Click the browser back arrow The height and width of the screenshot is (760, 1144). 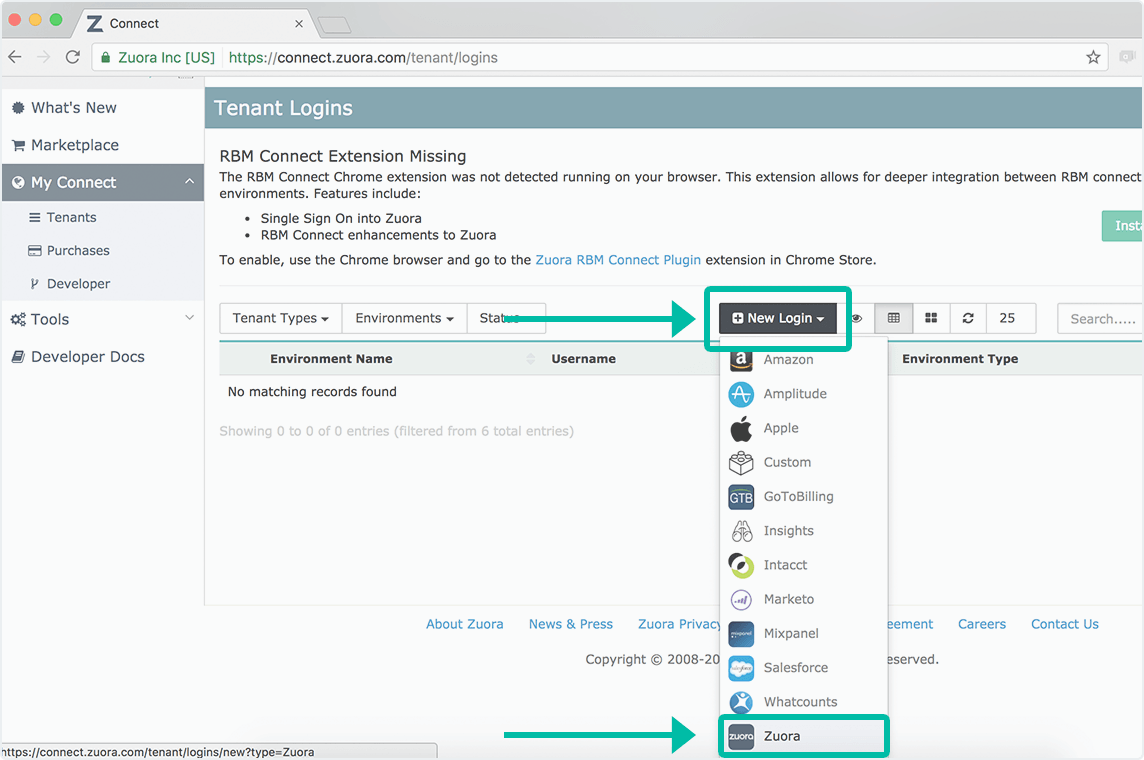click(x=15, y=57)
